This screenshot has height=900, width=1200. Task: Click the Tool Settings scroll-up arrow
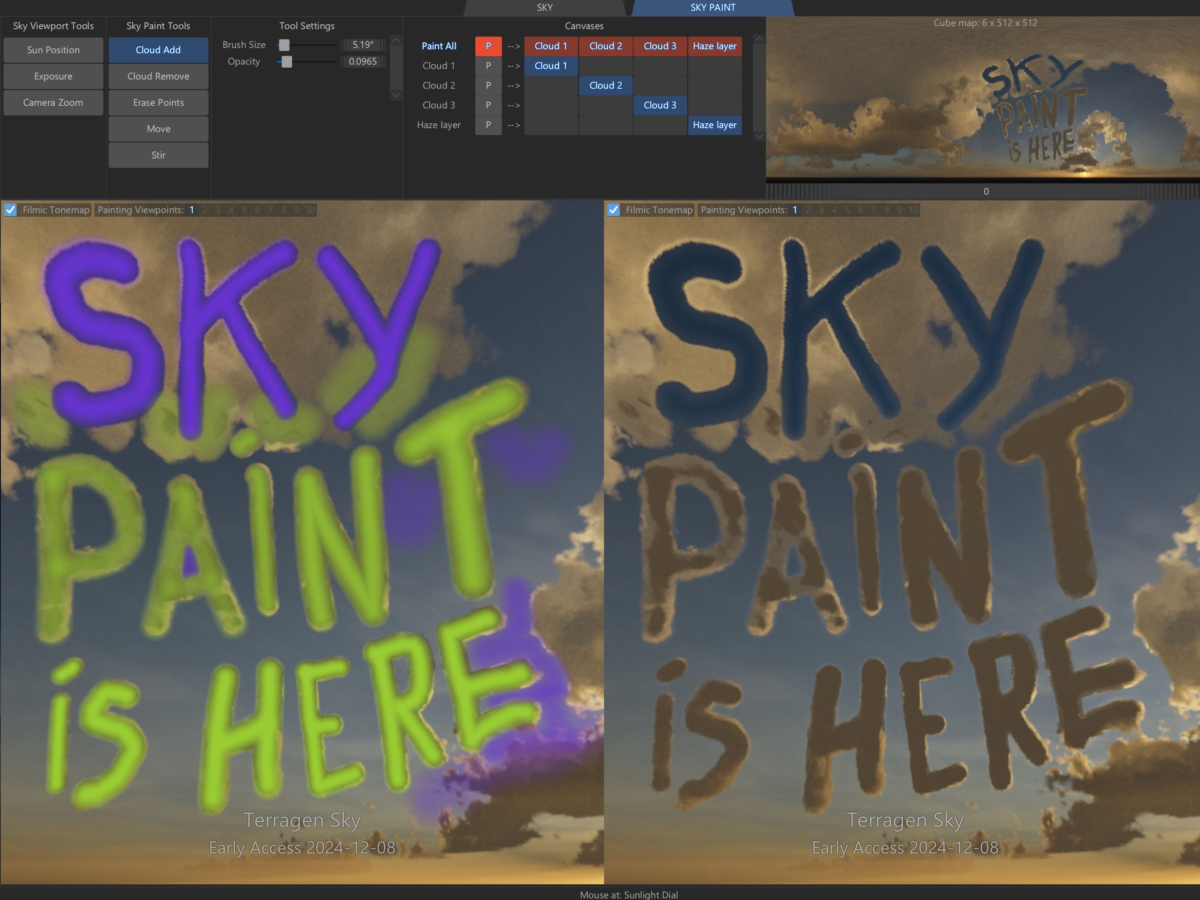point(396,39)
